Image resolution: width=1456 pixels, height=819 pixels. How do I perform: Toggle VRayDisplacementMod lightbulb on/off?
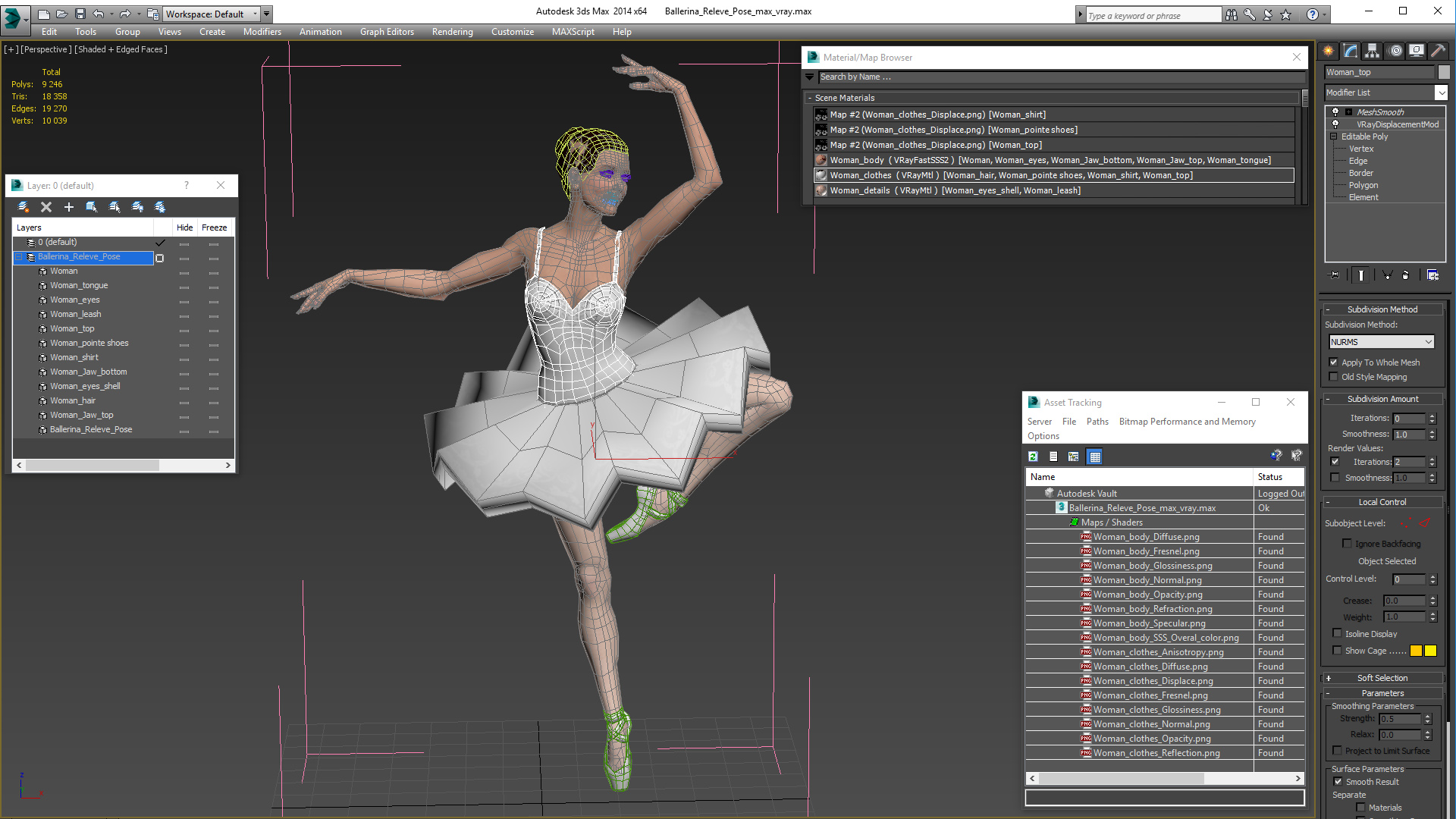point(1335,124)
